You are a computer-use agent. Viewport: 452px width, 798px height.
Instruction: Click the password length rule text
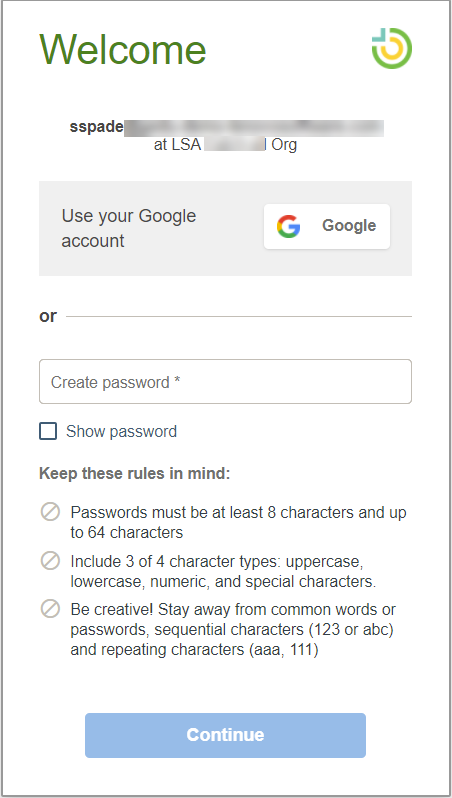[238, 522]
